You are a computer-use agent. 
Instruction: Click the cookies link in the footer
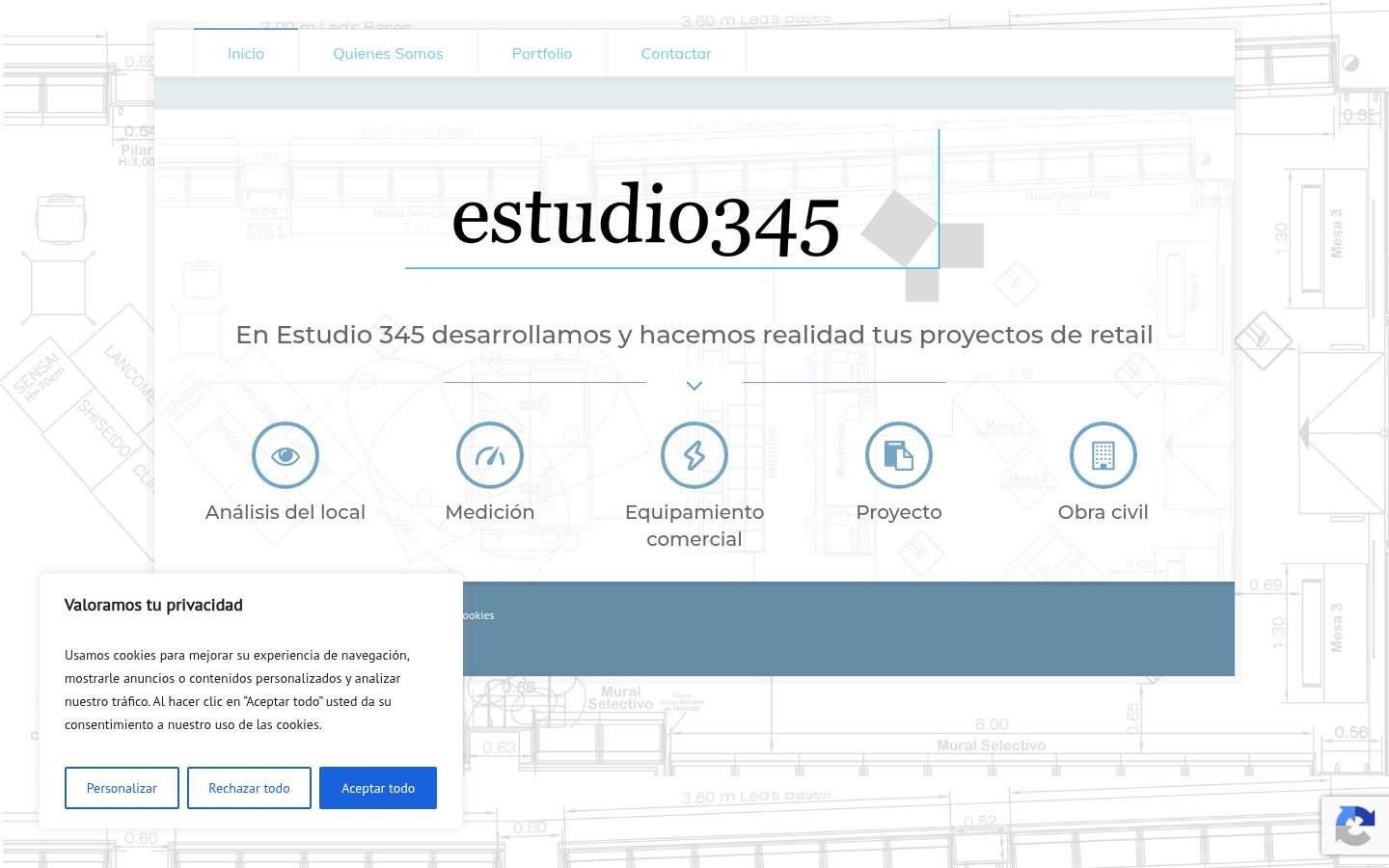[478, 615]
